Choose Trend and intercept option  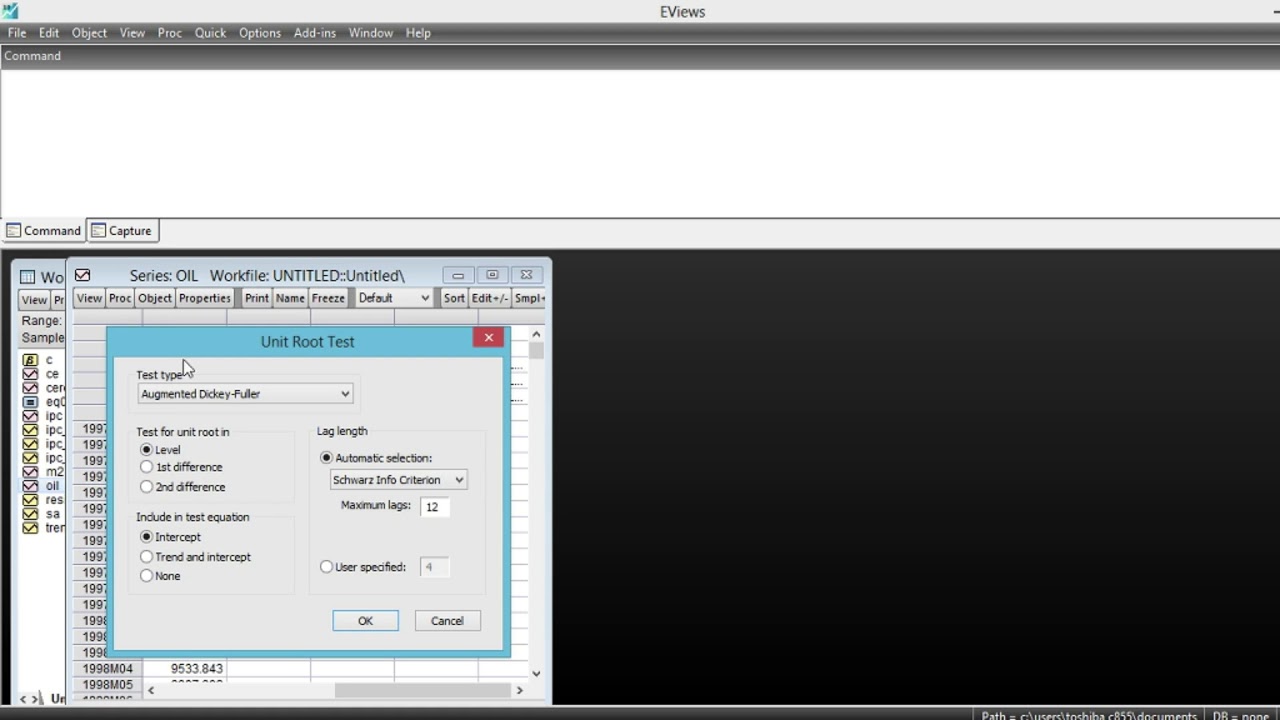pyautogui.click(x=147, y=557)
